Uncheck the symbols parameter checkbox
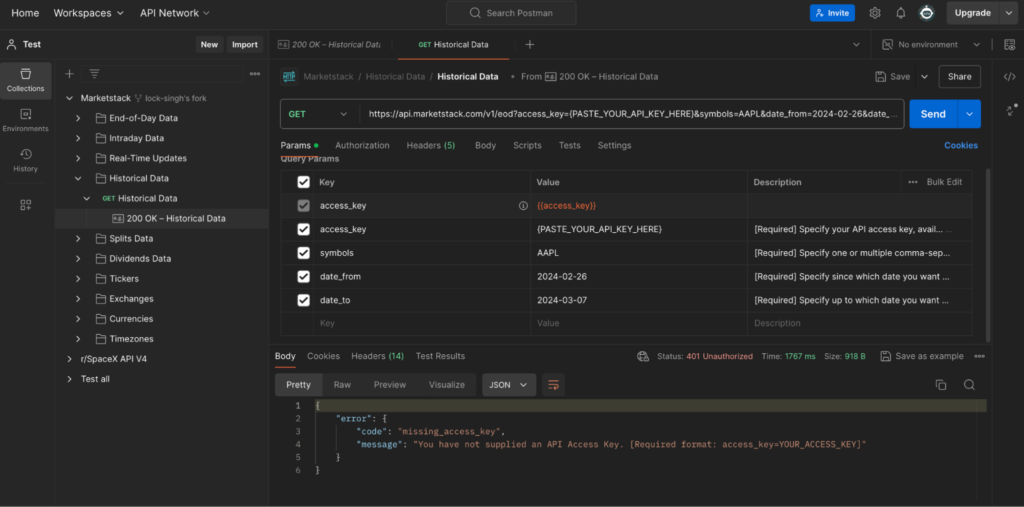Image resolution: width=1024 pixels, height=507 pixels. (x=303, y=253)
